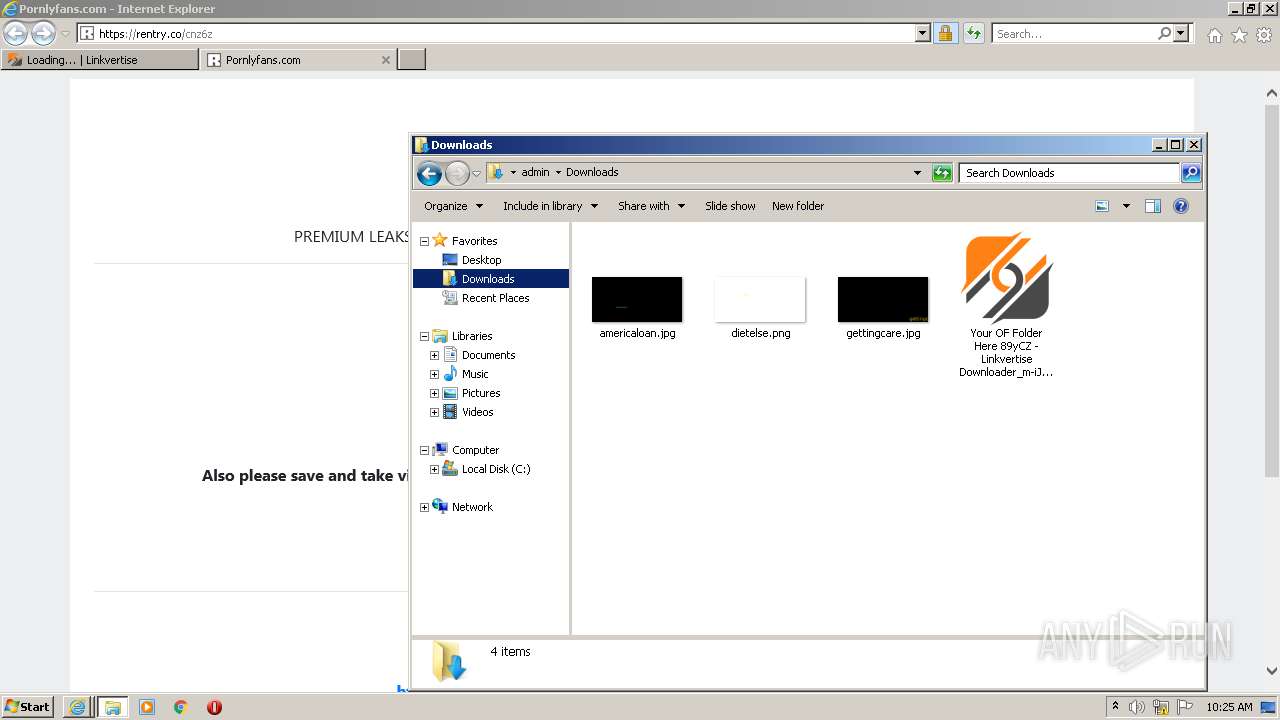This screenshot has height=720, width=1280.
Task: Click the New folder button
Action: (798, 206)
